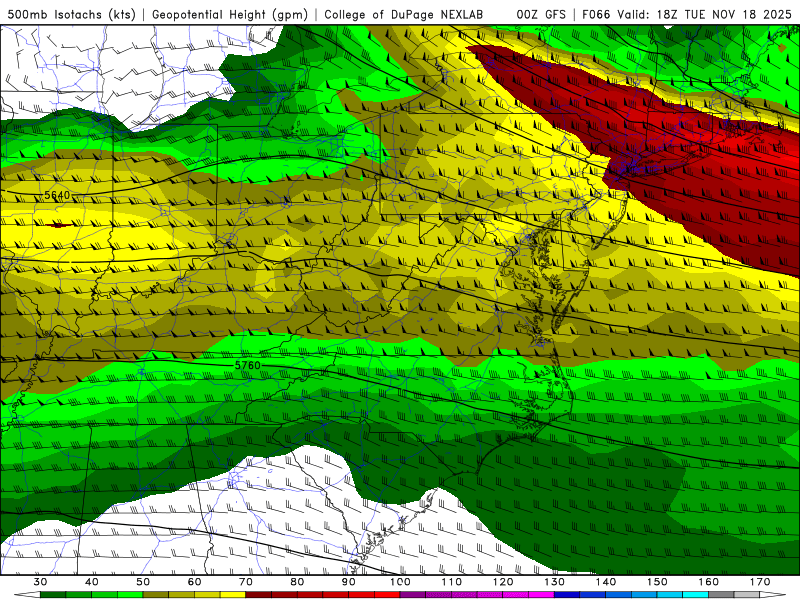800x600 pixels.
Task: Click the 5640 height contour label
Action: click(x=57, y=195)
